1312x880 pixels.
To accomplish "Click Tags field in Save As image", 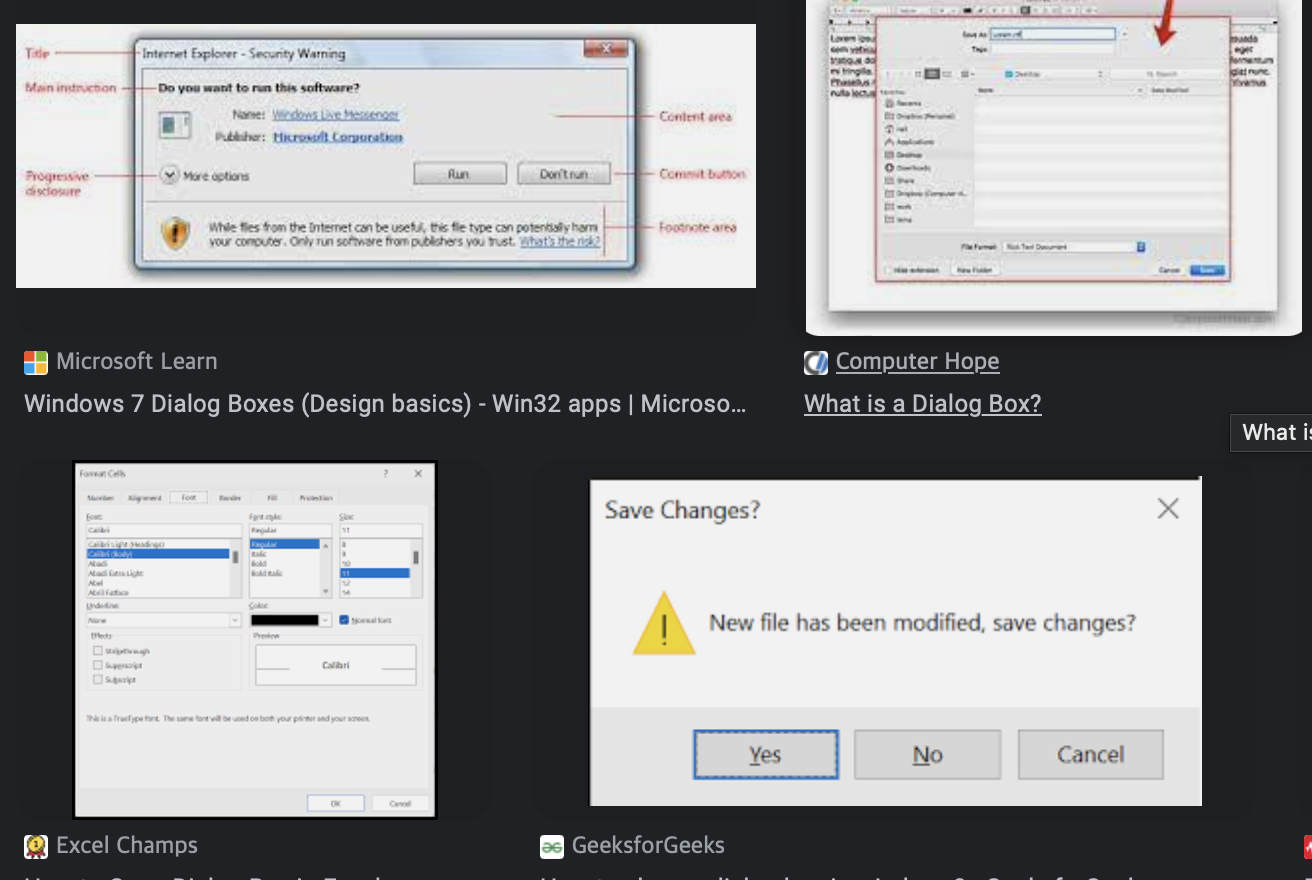I will coord(1053,49).
